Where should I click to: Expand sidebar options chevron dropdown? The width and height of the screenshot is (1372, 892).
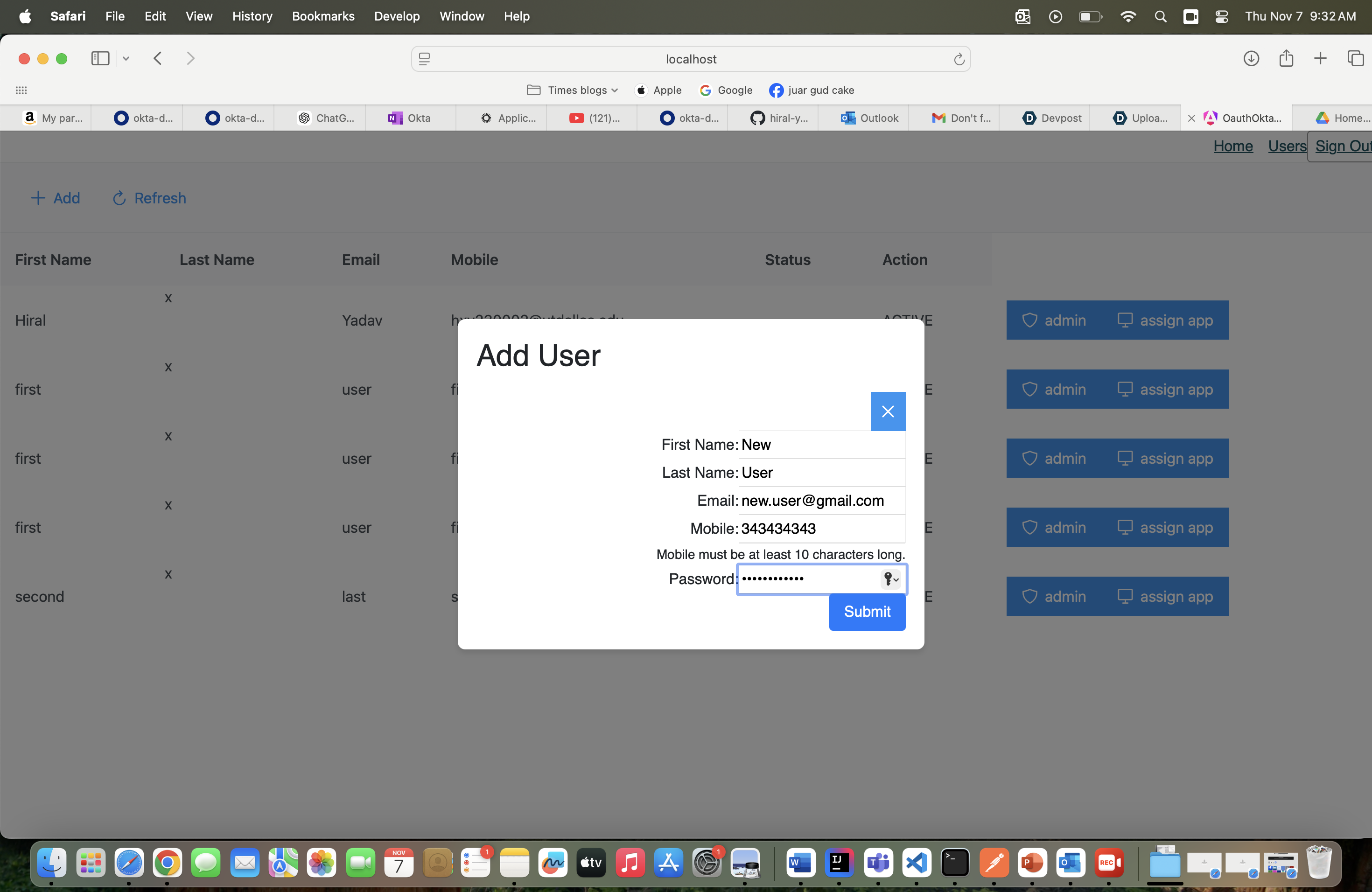[126, 58]
